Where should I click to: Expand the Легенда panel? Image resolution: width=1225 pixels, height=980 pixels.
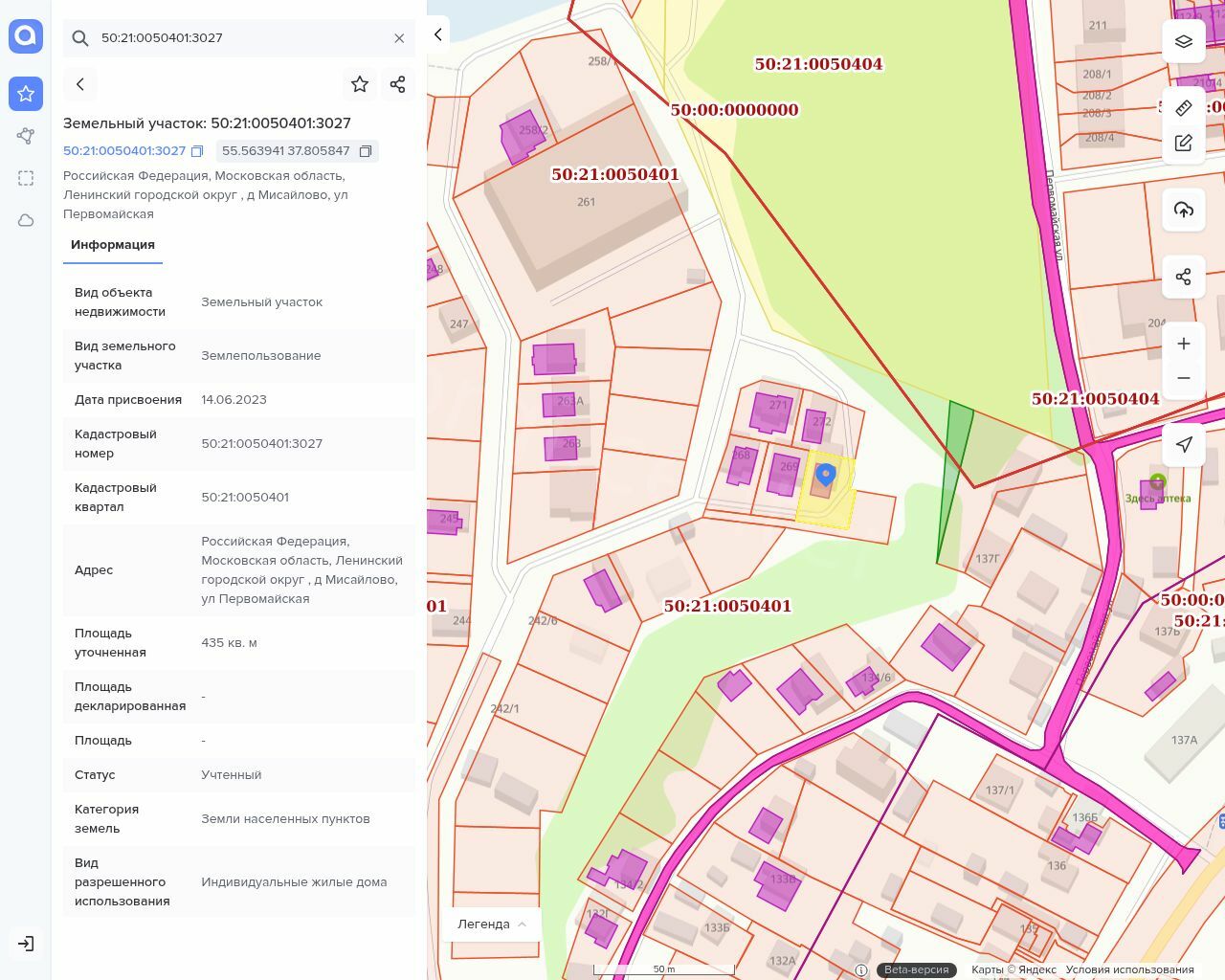[492, 924]
